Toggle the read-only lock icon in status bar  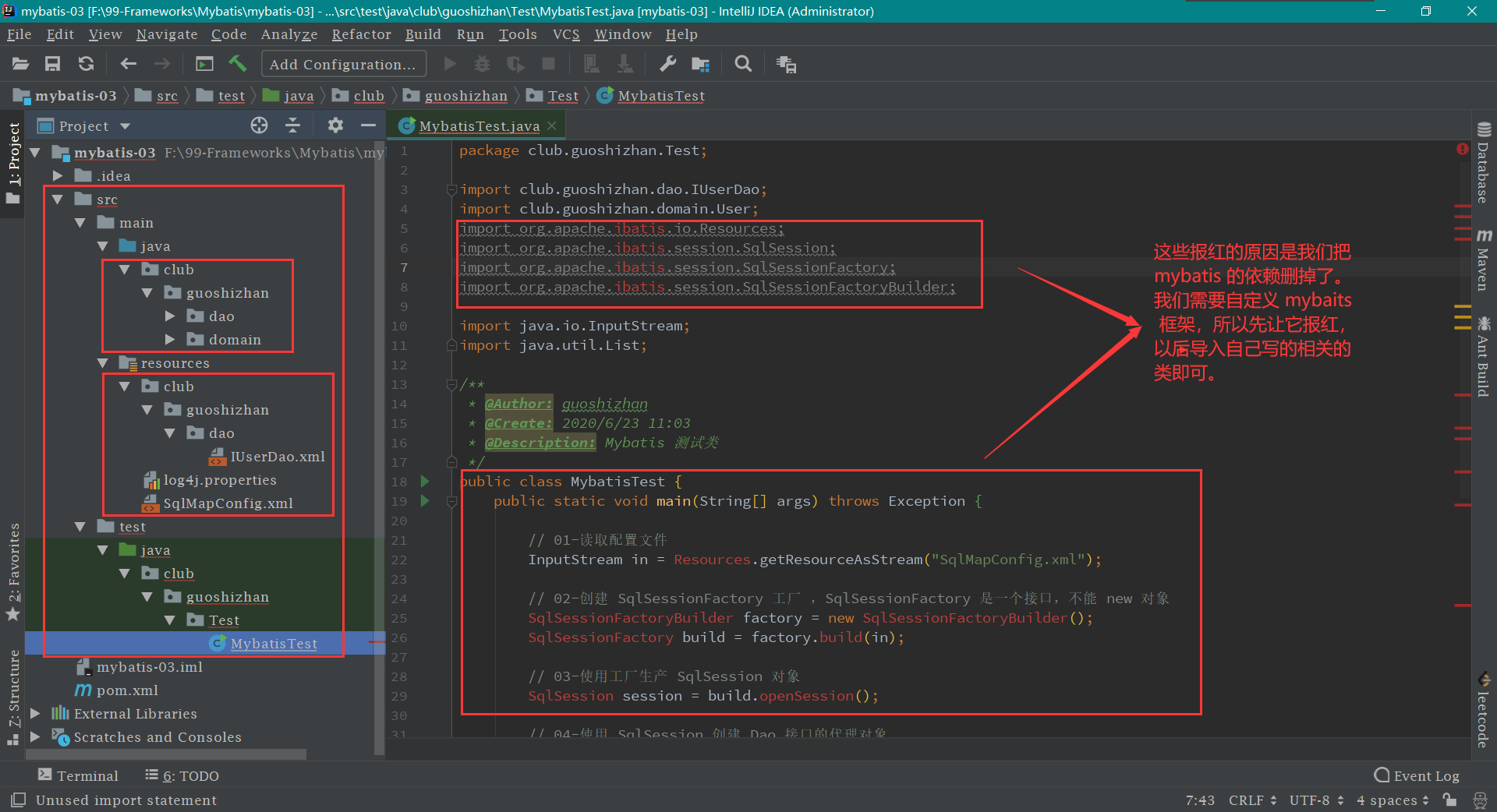click(1449, 800)
